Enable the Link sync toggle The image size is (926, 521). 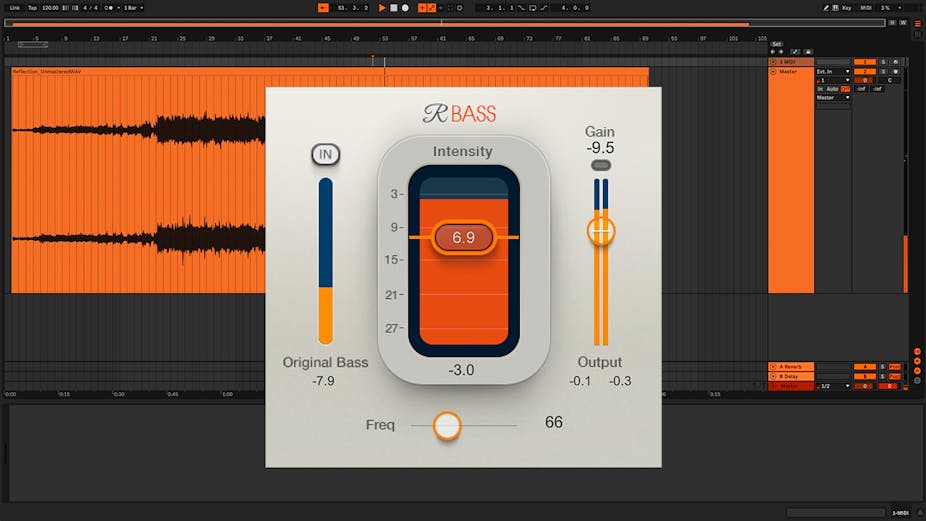[x=12, y=7]
